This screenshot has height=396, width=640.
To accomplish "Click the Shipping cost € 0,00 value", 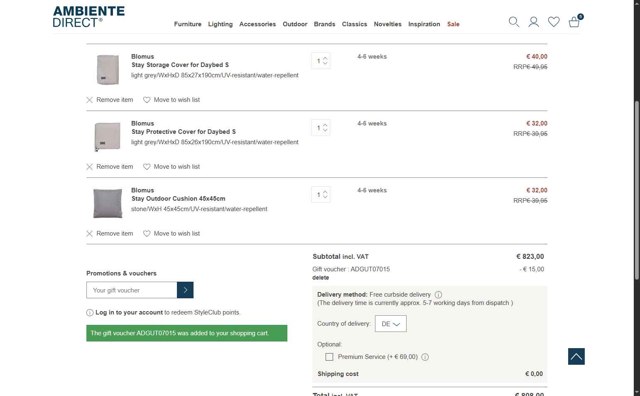I will [534, 374].
